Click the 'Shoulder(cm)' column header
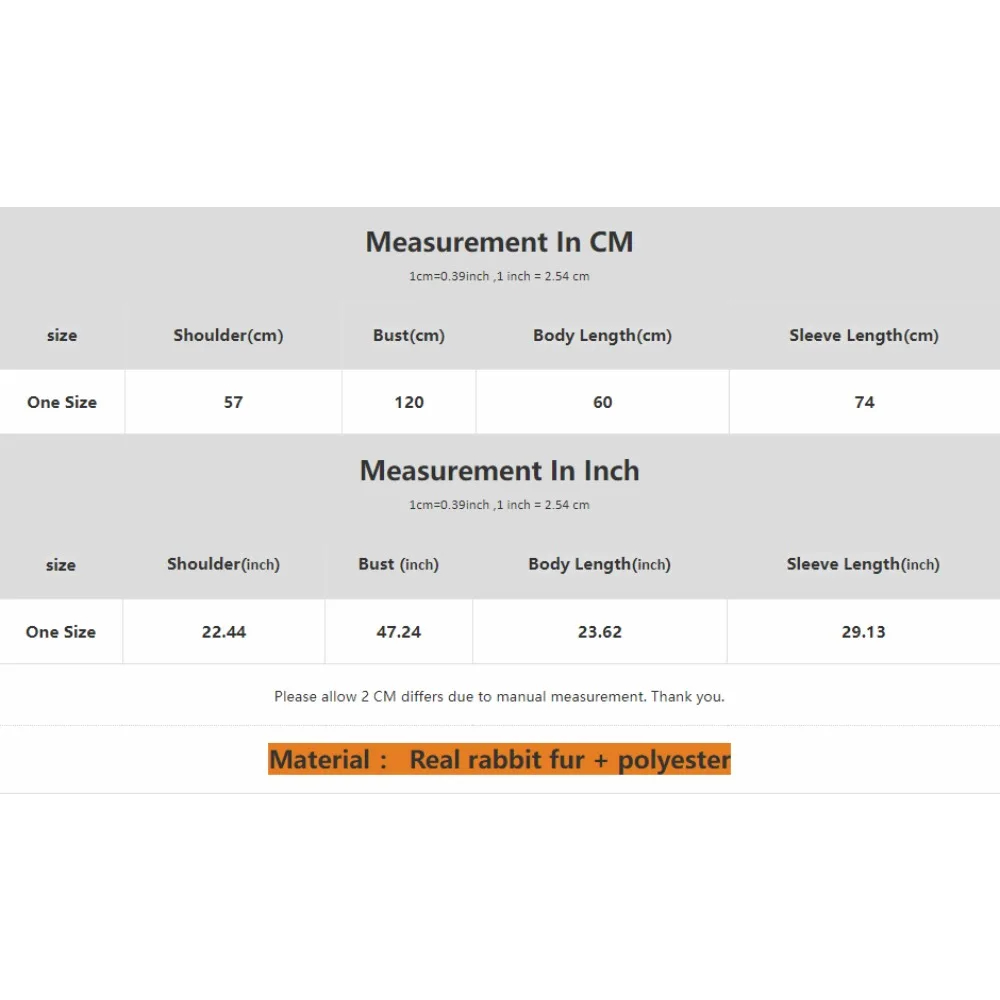Image resolution: width=1000 pixels, height=1000 pixels. point(228,335)
